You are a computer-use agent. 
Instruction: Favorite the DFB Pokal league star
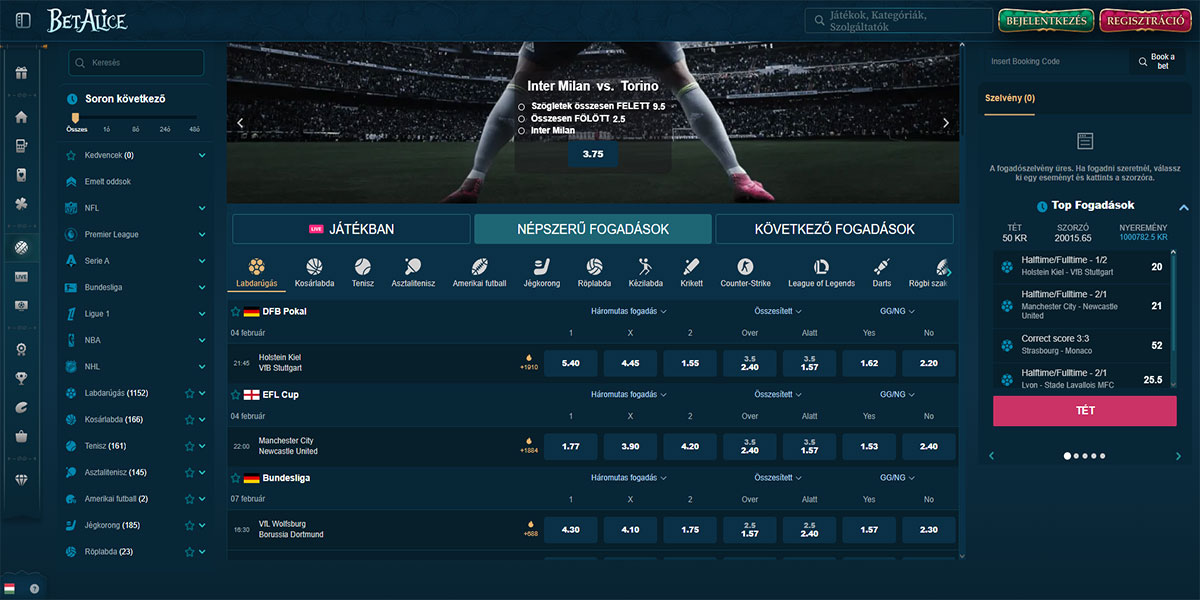coord(236,311)
